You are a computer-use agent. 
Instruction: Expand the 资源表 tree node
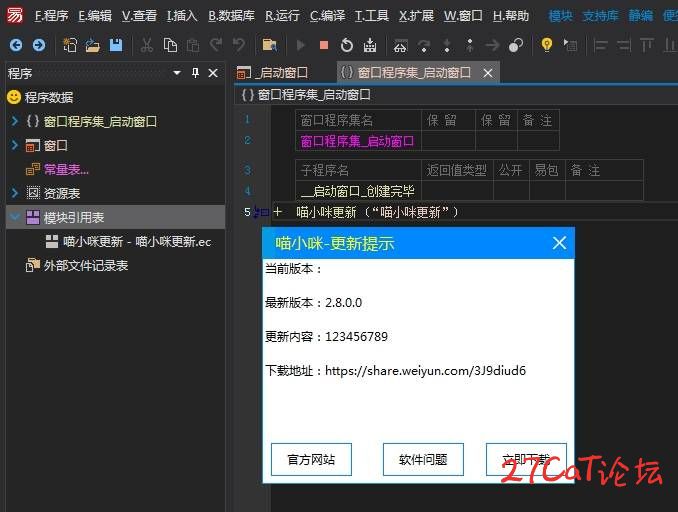(15, 192)
